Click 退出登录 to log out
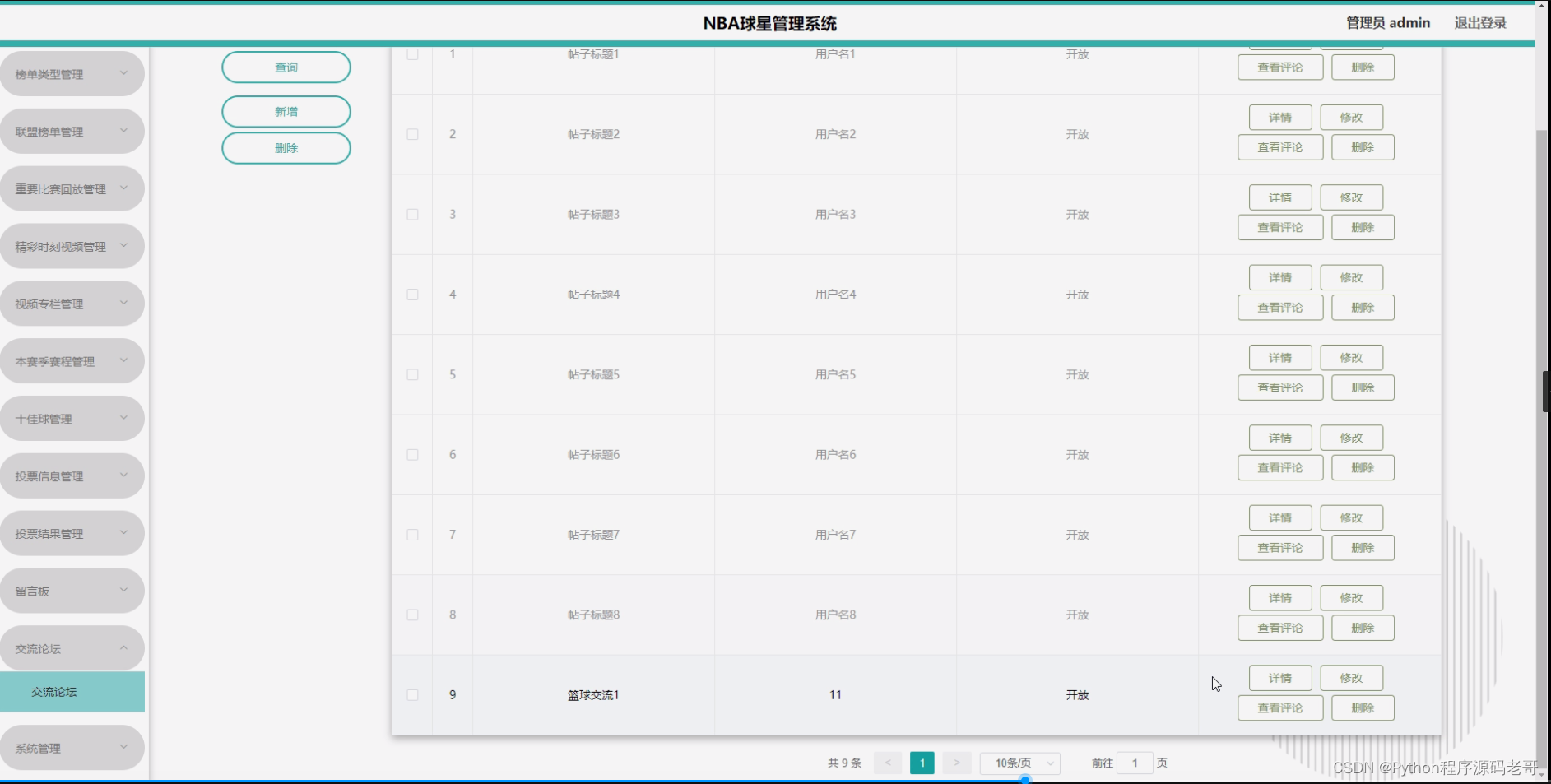1551x784 pixels. [x=1479, y=22]
